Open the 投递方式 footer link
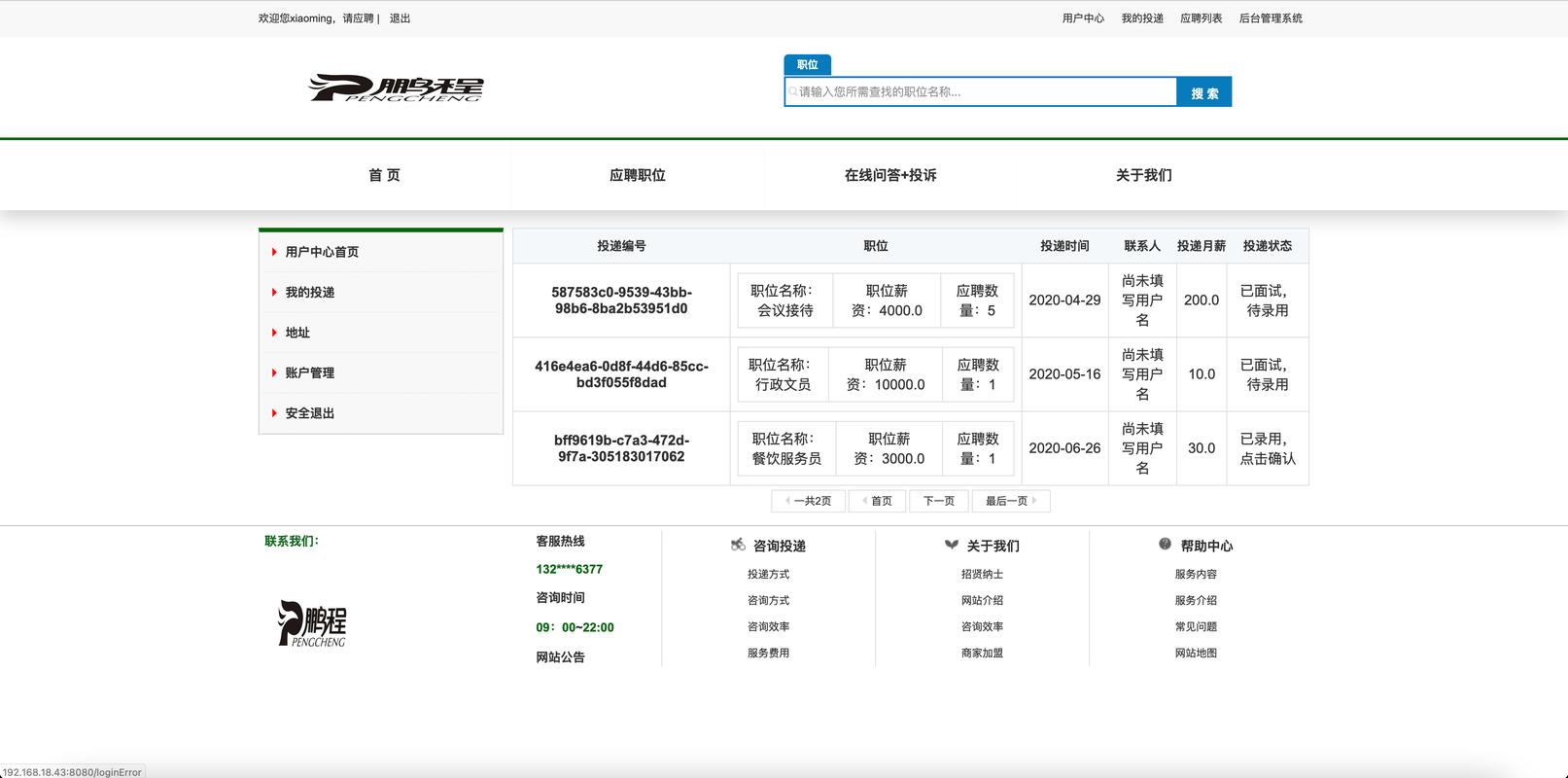 point(768,575)
